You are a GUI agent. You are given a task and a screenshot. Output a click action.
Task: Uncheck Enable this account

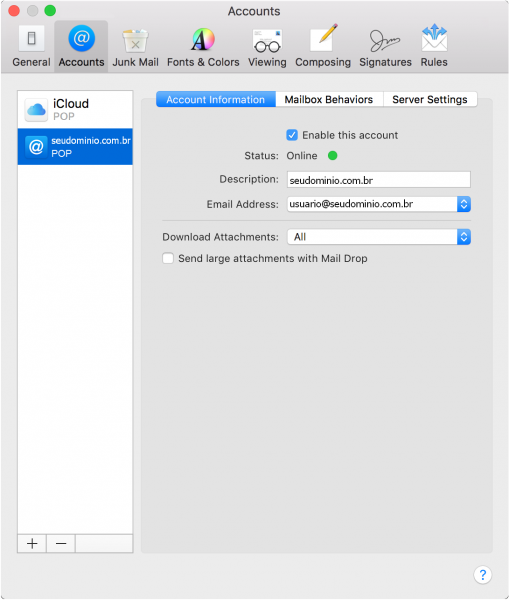coord(292,135)
